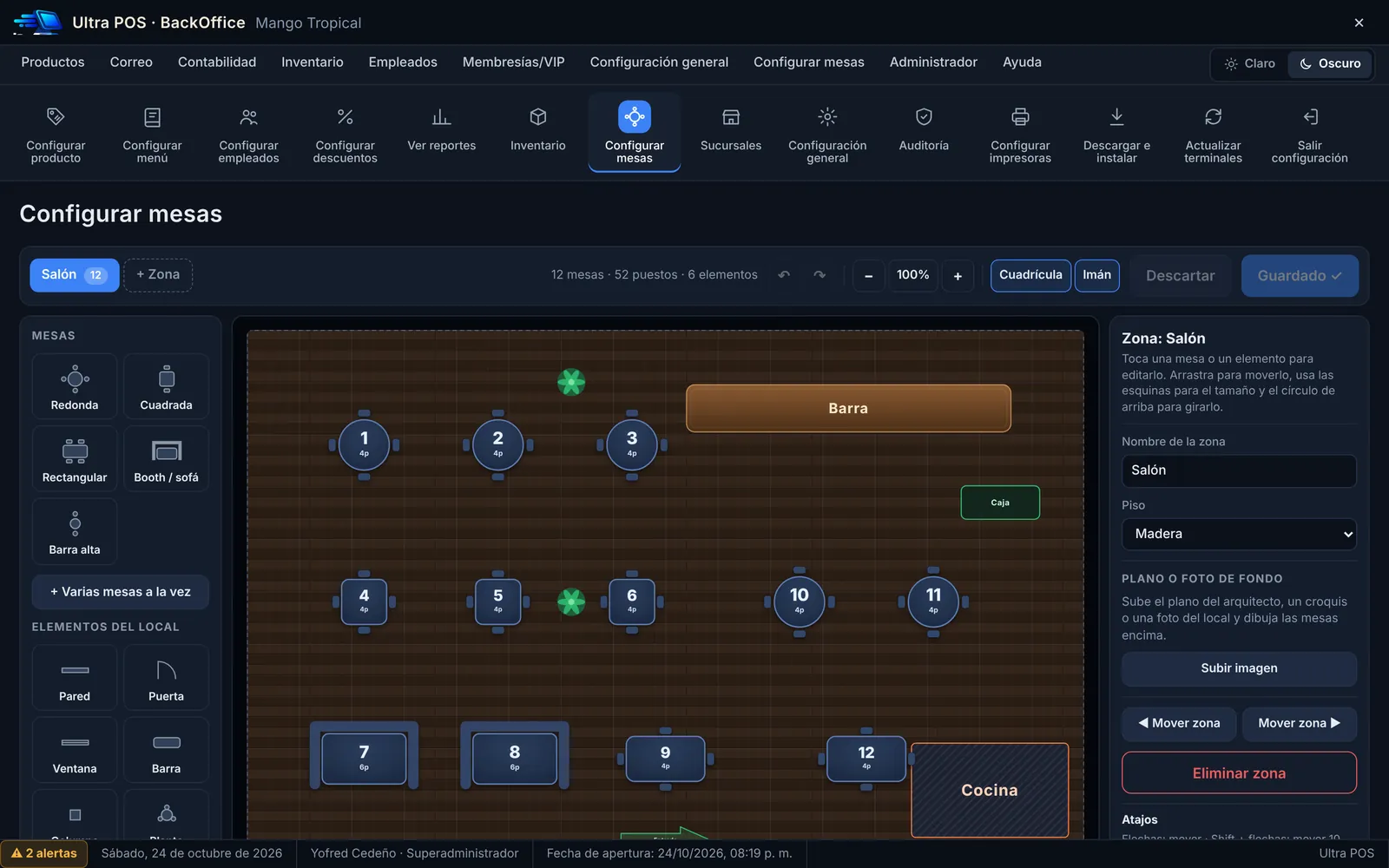Open the Piso dropdown showing Madera
Screen dimensions: 1389x868
coord(1239,534)
